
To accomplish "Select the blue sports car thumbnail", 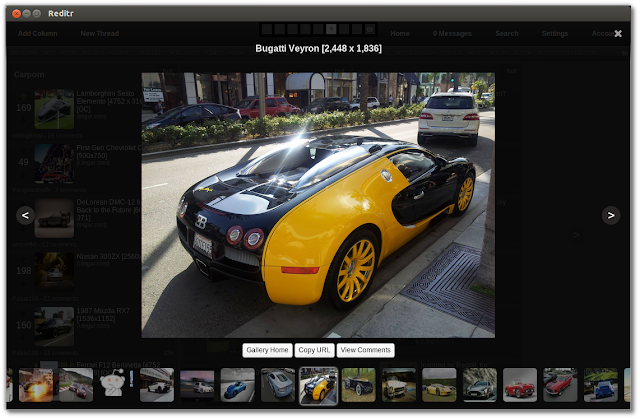I will tap(238, 385).
